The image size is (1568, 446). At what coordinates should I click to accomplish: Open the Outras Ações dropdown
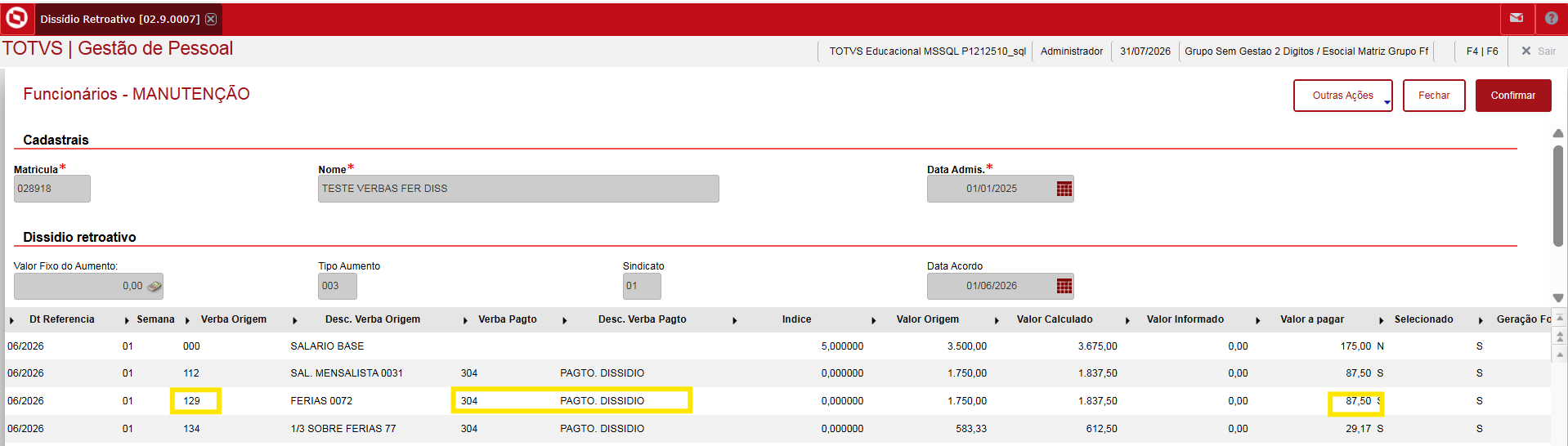click(1342, 96)
